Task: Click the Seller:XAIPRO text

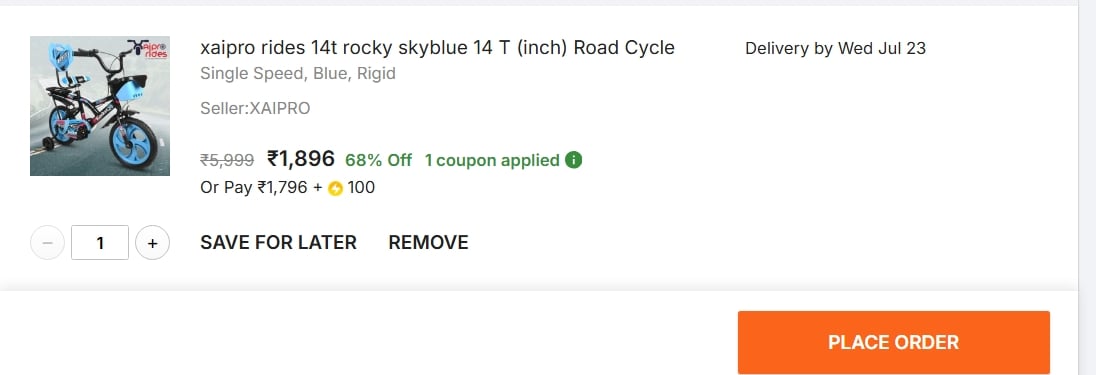Action: [255, 108]
